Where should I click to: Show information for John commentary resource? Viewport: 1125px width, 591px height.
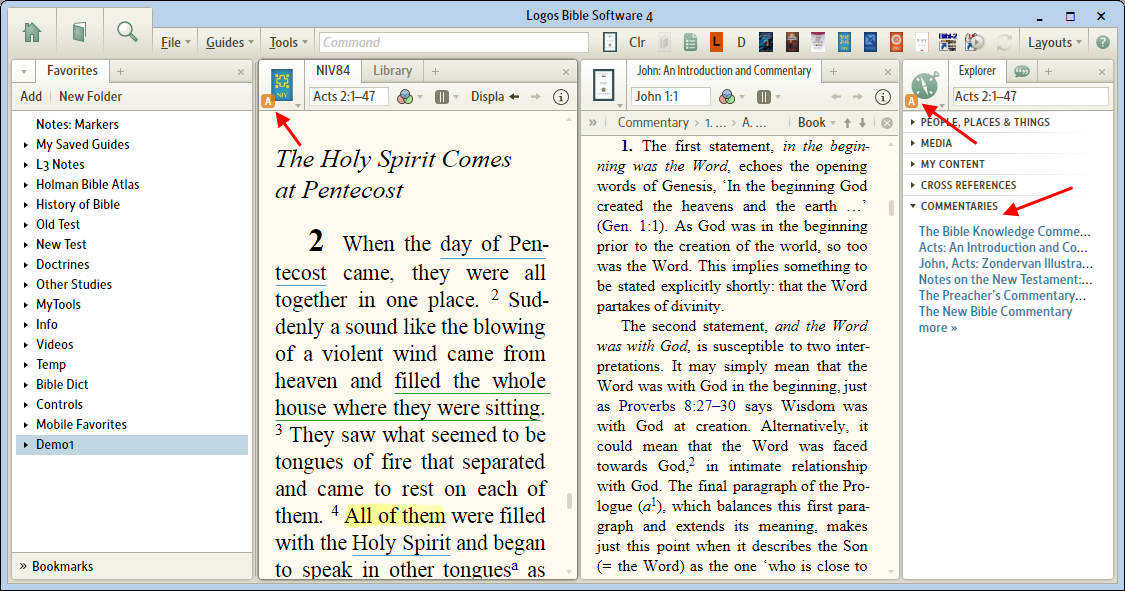pyautogui.click(x=883, y=97)
